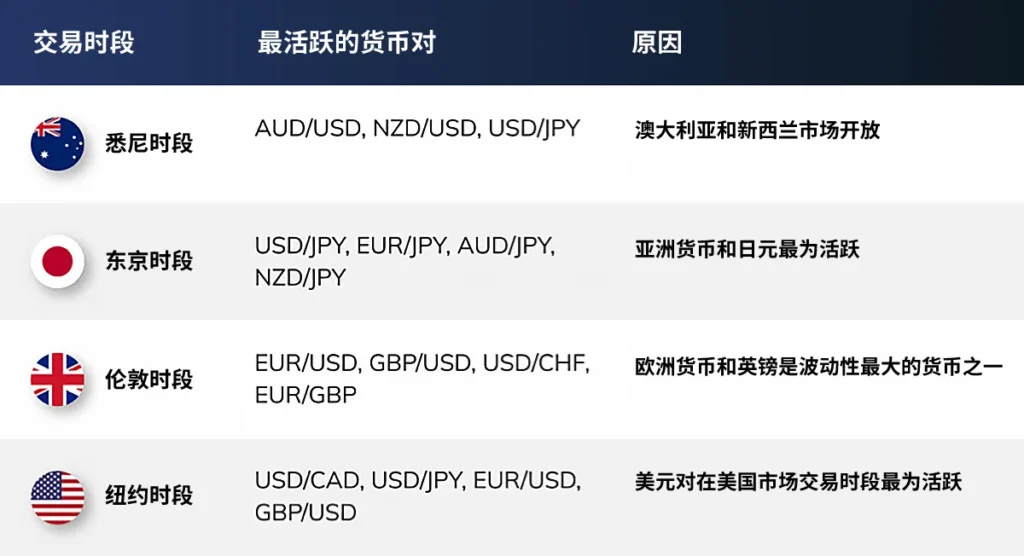Image resolution: width=1024 pixels, height=556 pixels.
Task: Select the 美元对在美国市场交易时段最为活跃 reason
Action: [x=798, y=482]
